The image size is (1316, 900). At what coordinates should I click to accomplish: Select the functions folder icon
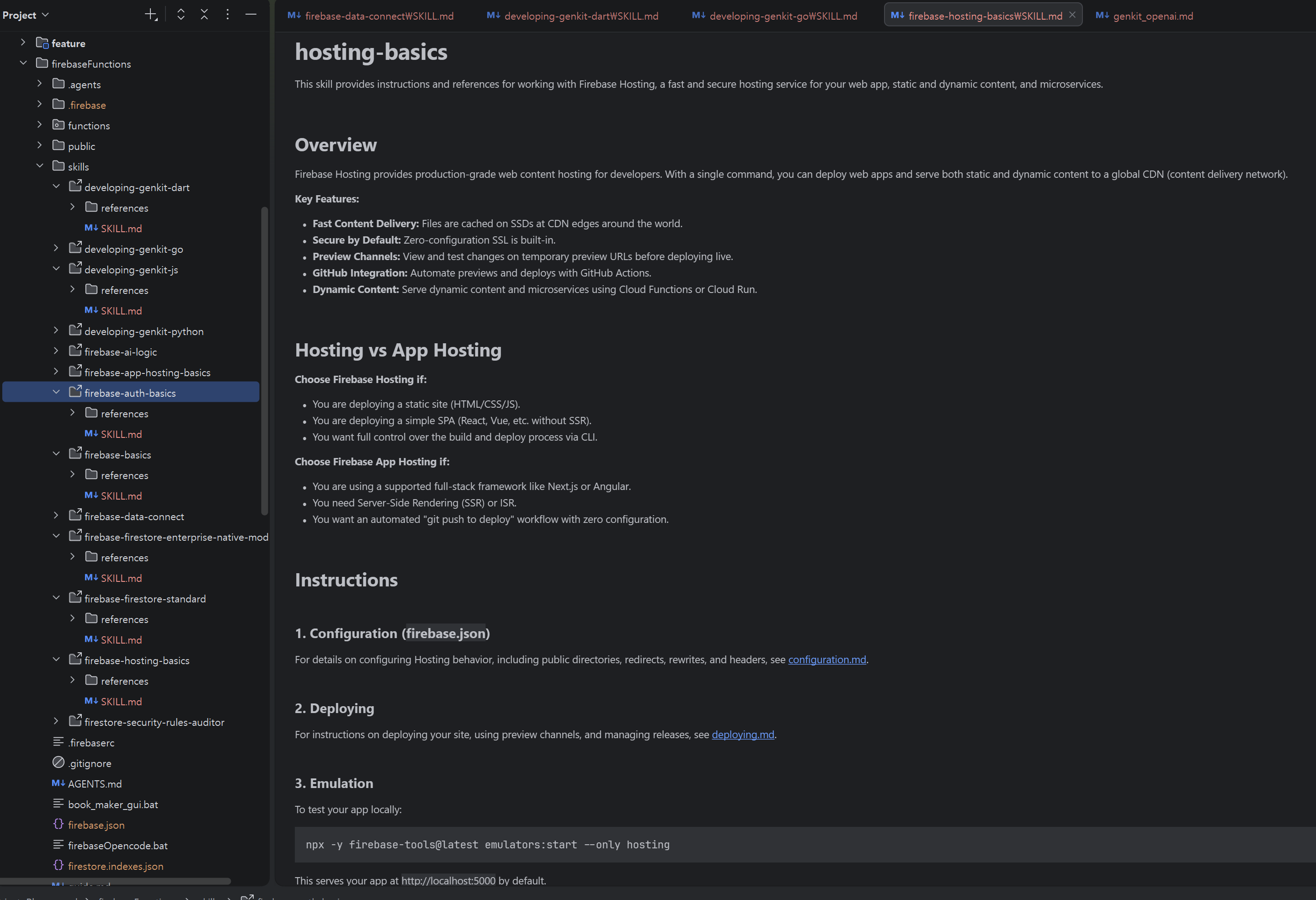[59, 125]
